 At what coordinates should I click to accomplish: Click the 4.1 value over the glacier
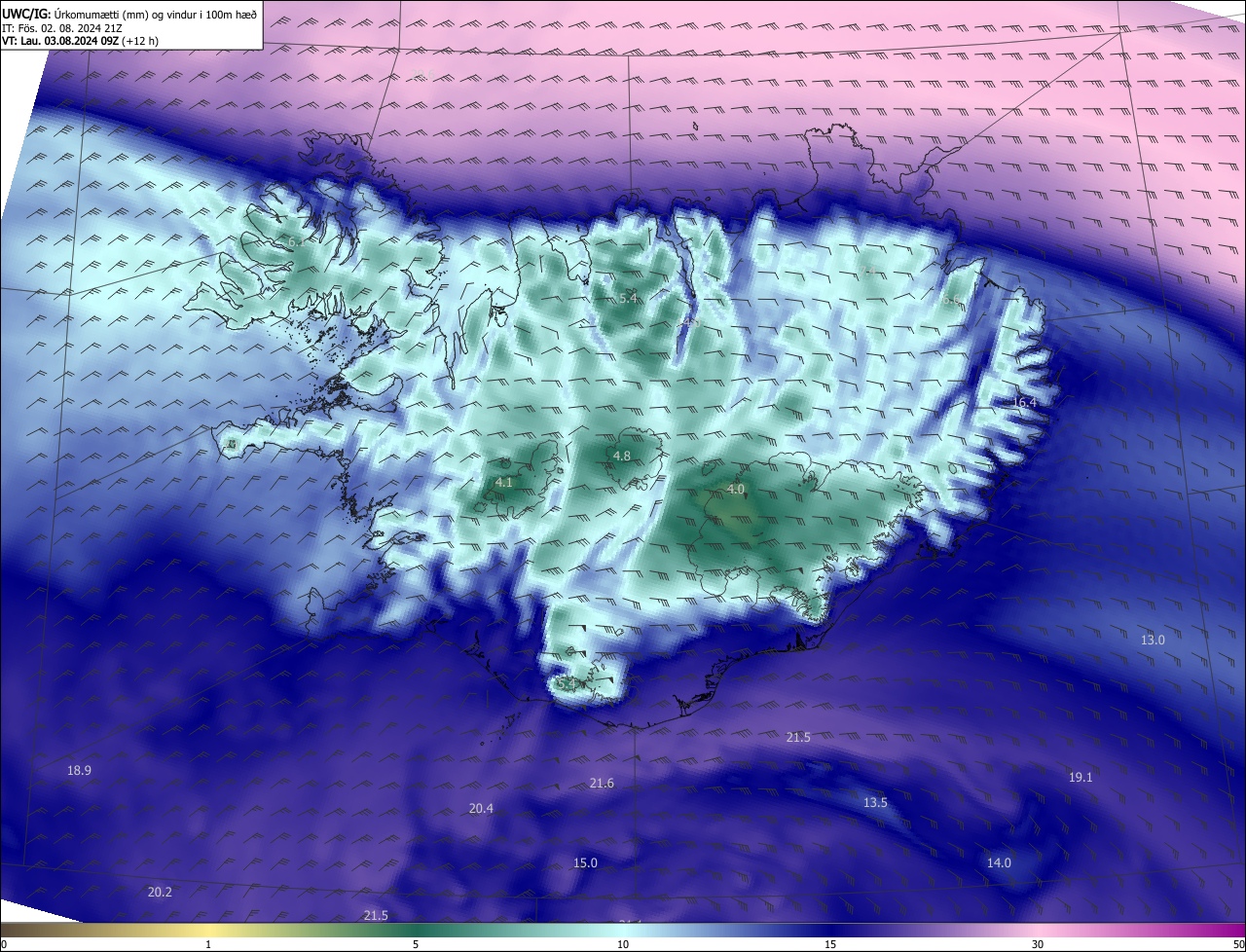point(503,482)
